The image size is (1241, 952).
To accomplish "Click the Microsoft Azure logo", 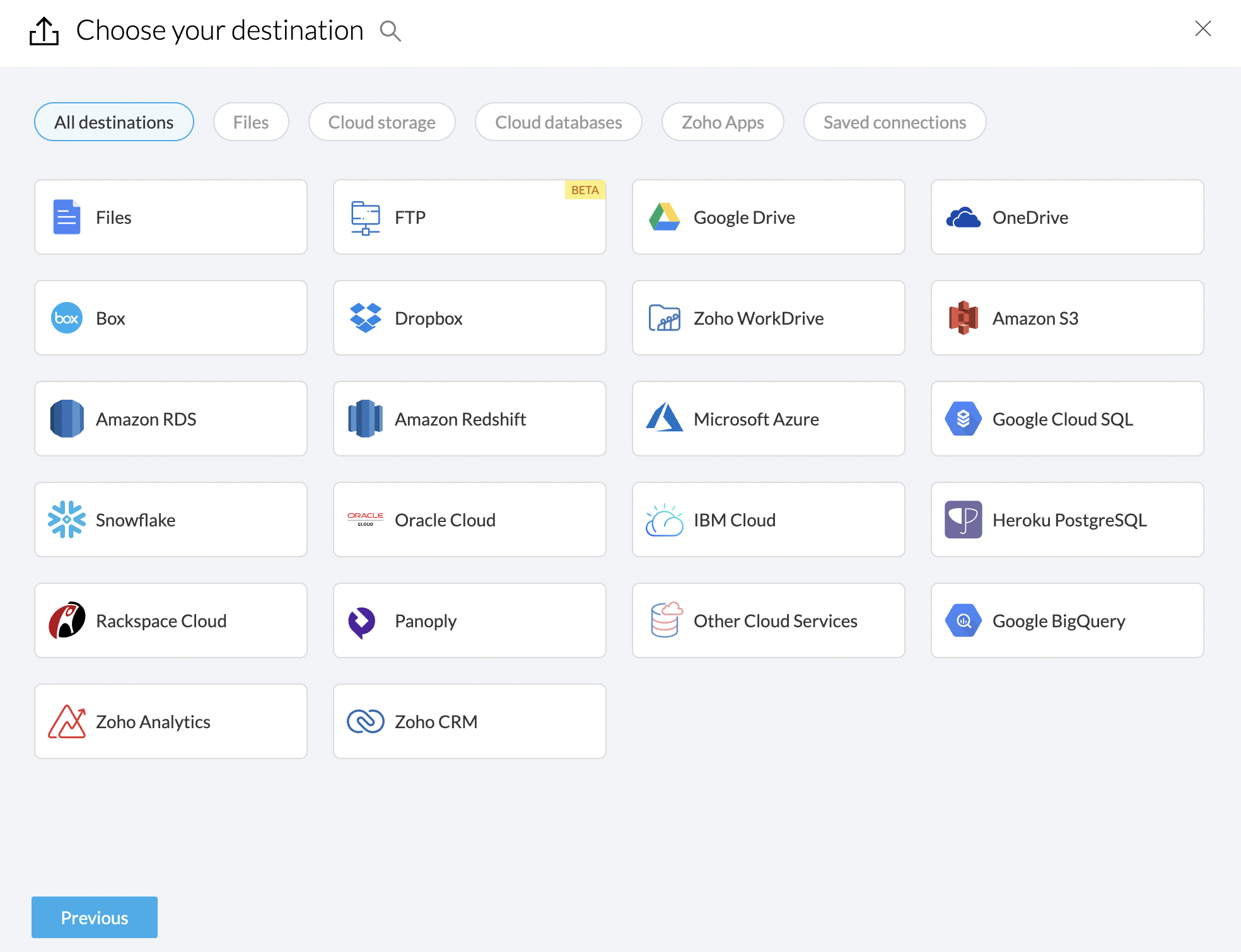I will [664, 419].
